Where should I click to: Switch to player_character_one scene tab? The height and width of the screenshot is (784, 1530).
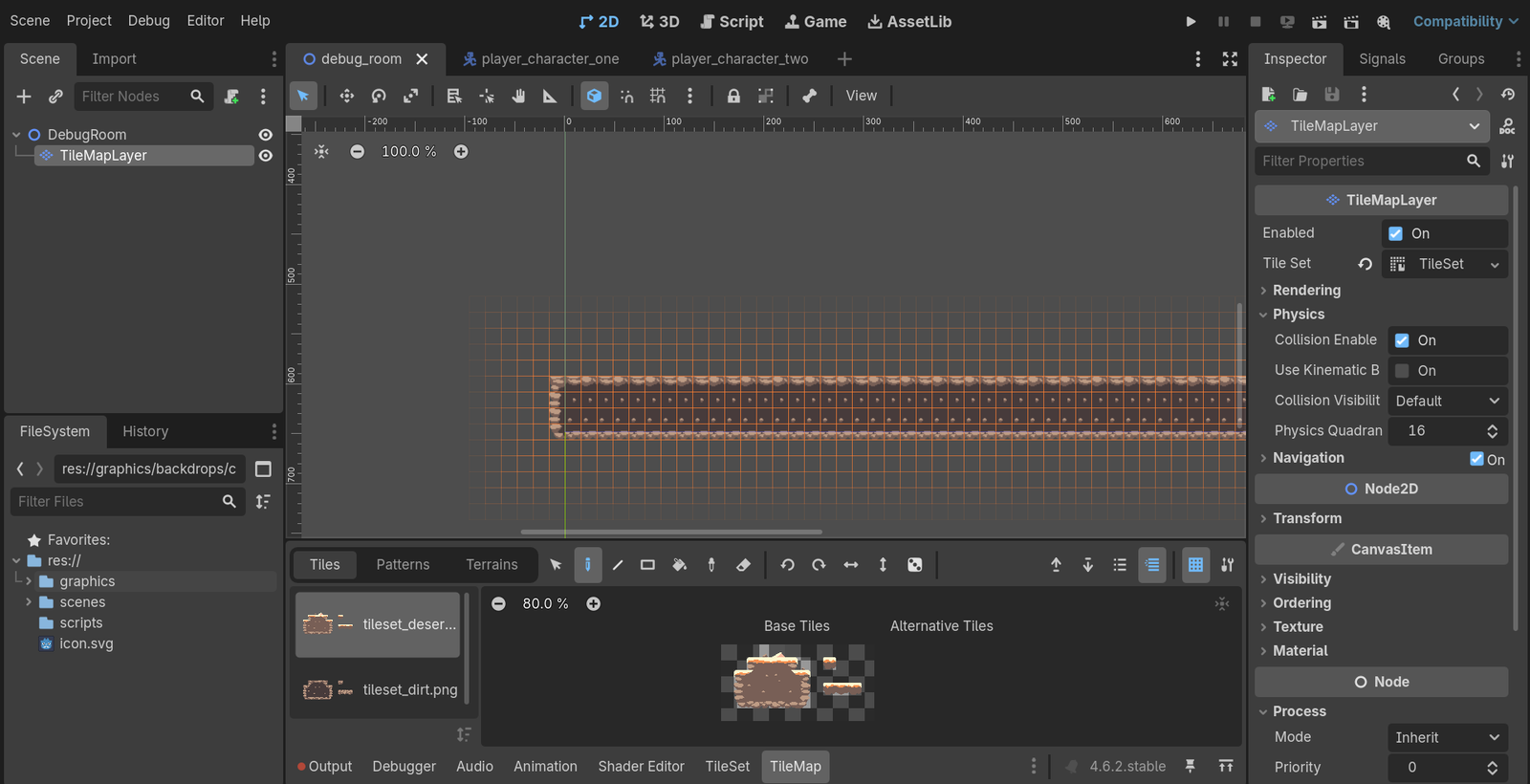[541, 59]
